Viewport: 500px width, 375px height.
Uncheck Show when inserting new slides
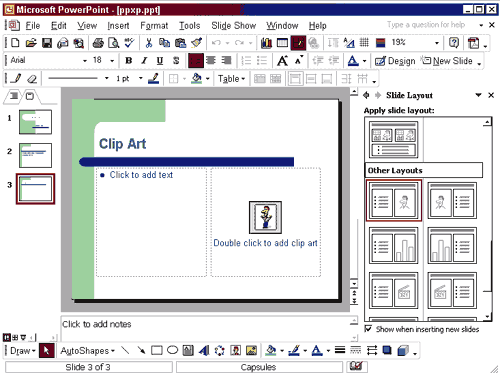coord(368,329)
